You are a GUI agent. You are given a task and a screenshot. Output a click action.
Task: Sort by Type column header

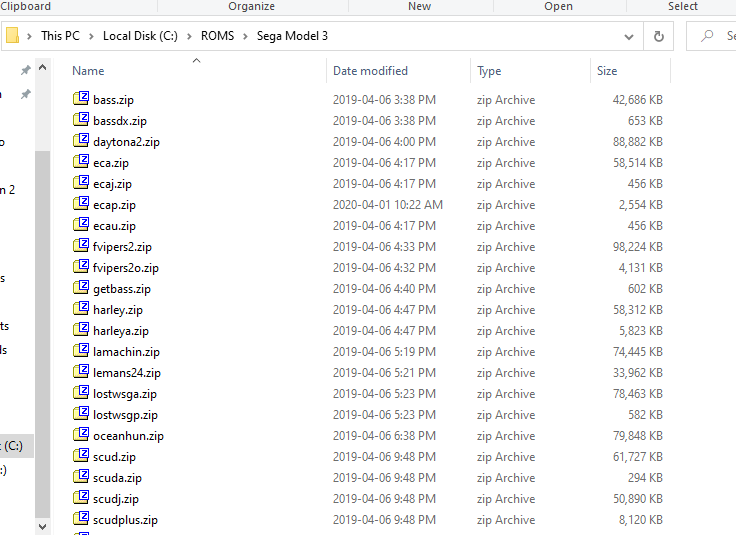tap(489, 71)
